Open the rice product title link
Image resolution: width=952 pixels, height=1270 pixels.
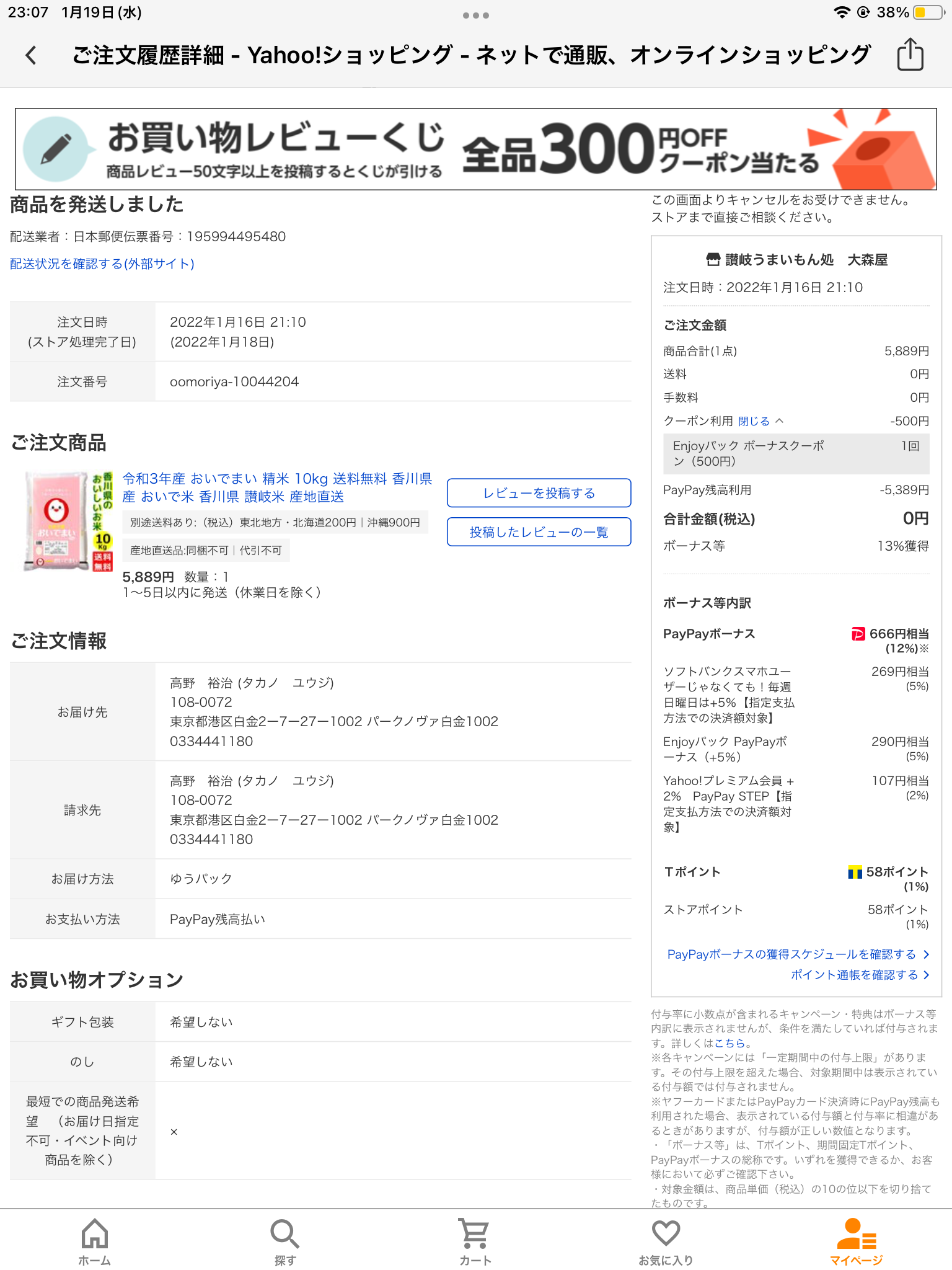click(276, 487)
